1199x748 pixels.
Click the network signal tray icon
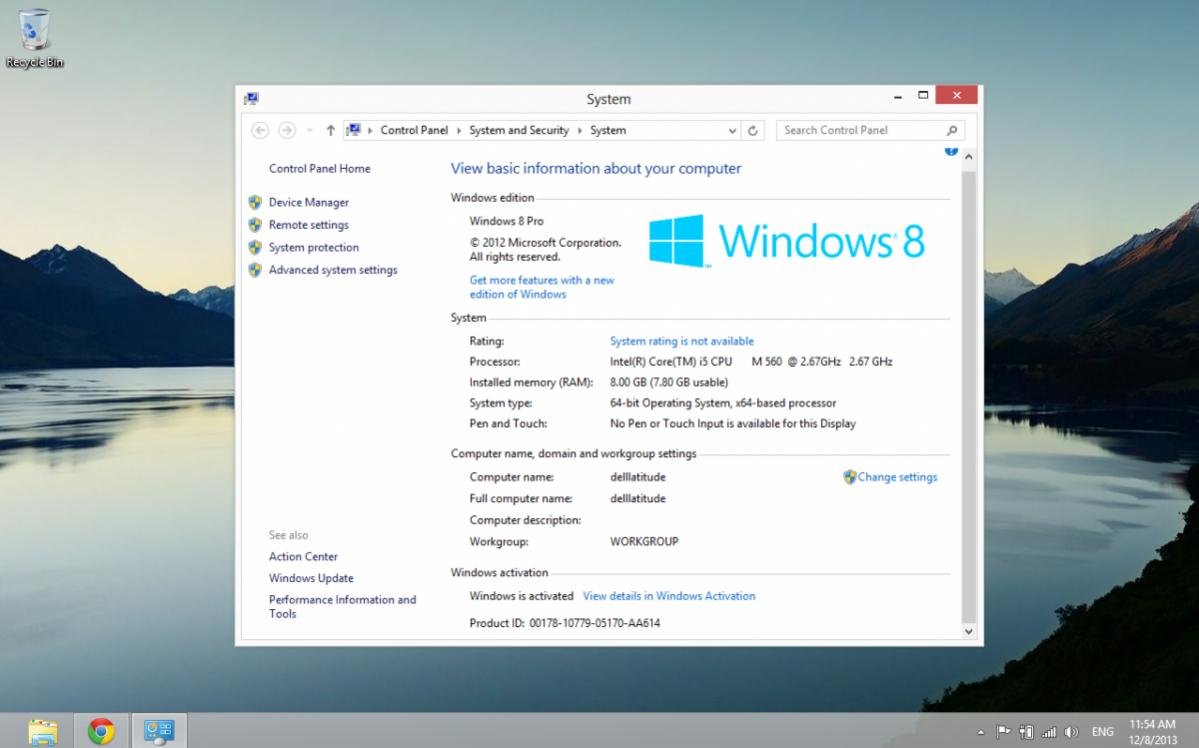coord(1049,732)
